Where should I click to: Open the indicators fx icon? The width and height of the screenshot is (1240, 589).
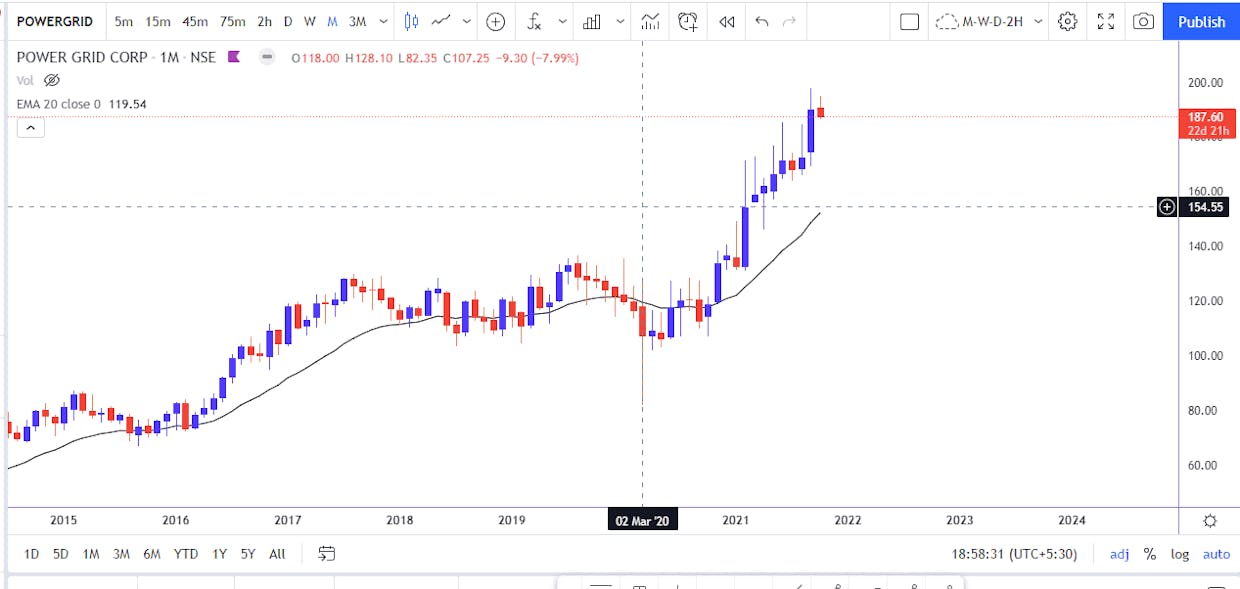[x=535, y=21]
